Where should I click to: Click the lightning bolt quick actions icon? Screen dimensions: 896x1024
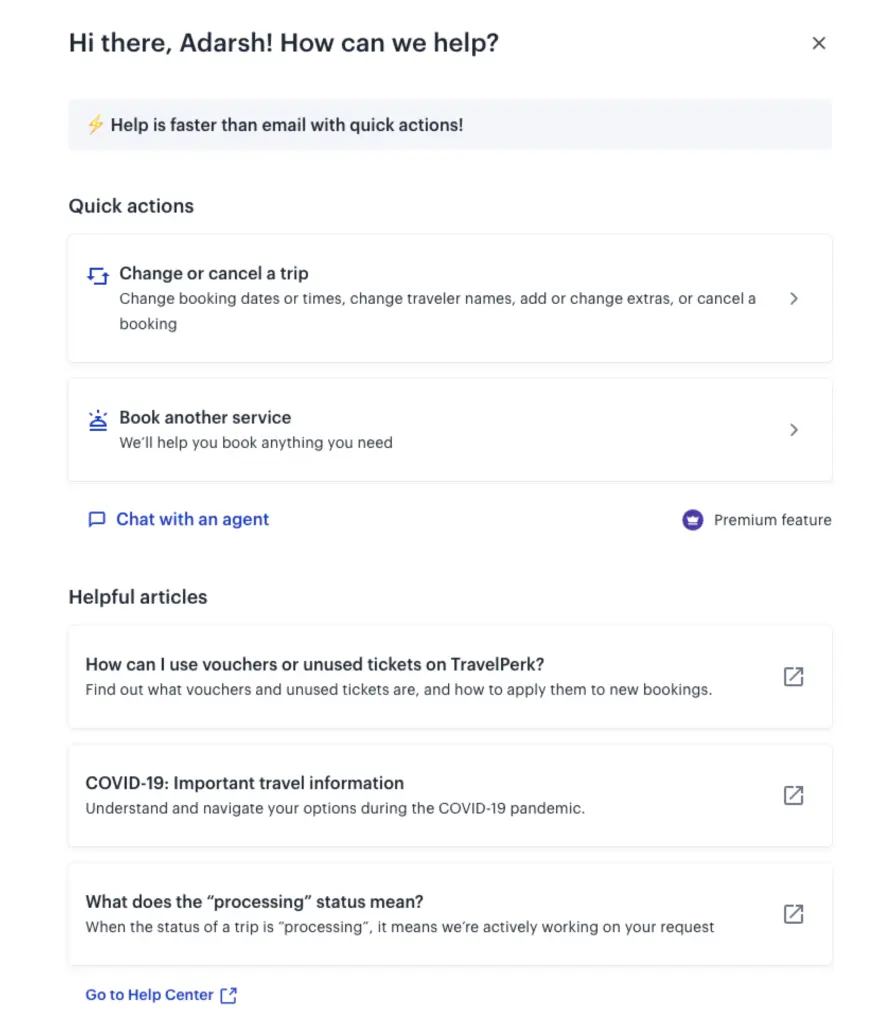tap(95, 125)
